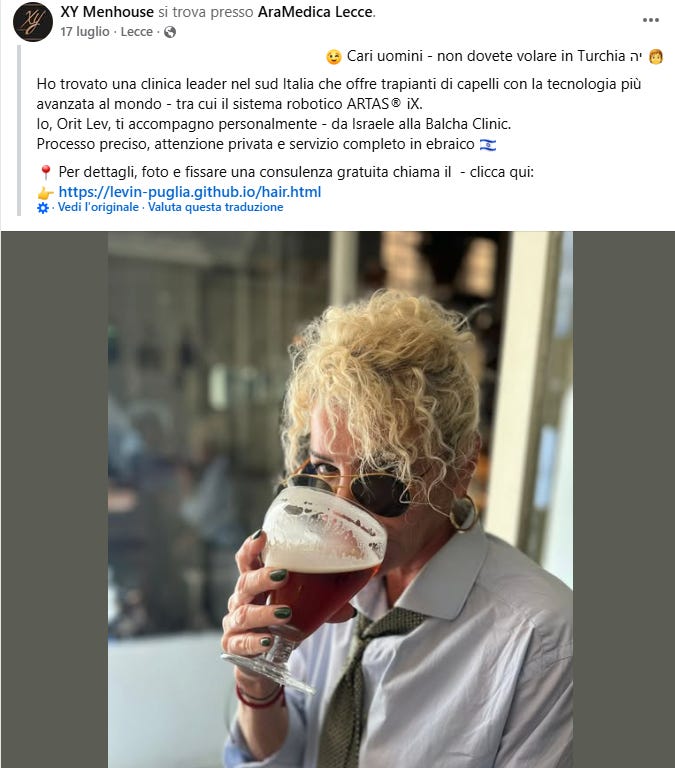Viewport: 675px width, 768px height.
Task: Open the levin-puglia.github.io hair.html link
Action: click(190, 192)
